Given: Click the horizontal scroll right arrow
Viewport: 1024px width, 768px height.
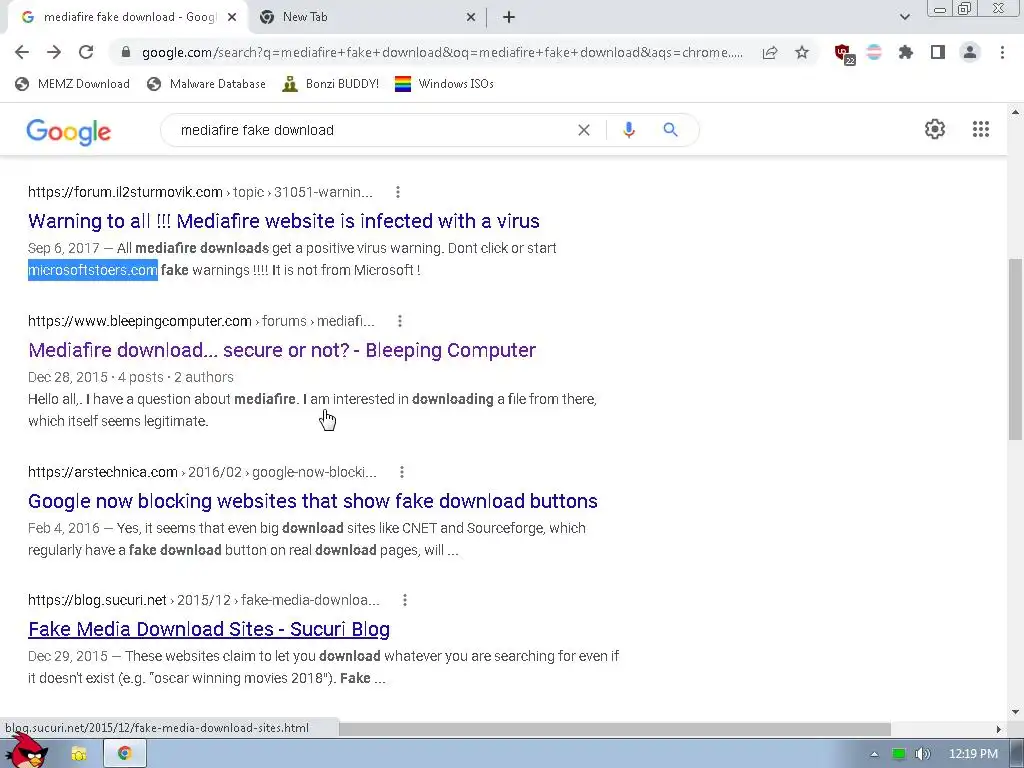Looking at the screenshot, I should [999, 729].
